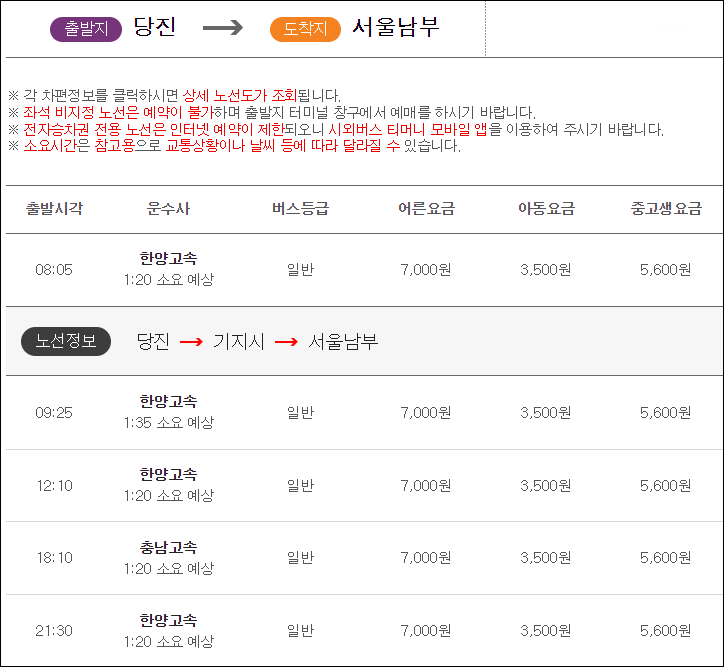Image resolution: width=724 pixels, height=667 pixels.
Task: Open the 08:05 departure row
Action: coord(365,270)
